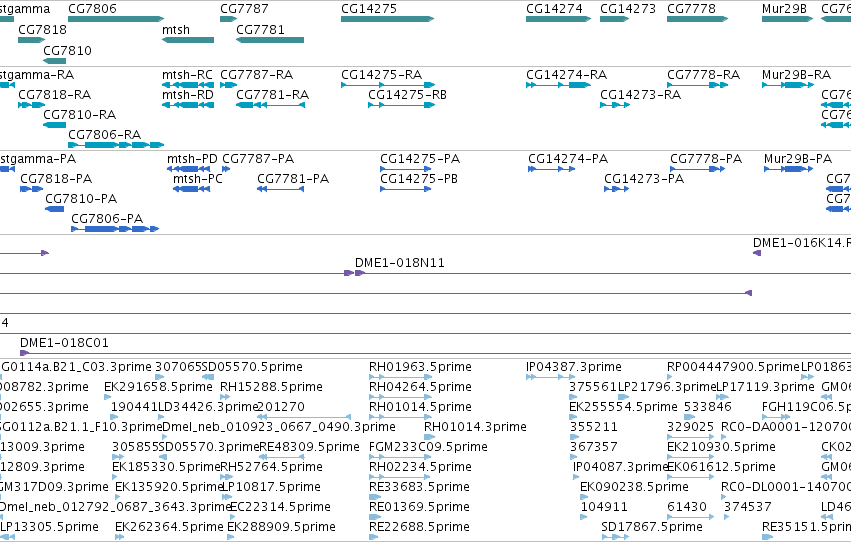
Task: Click the CG14275-PB protein
Action: (x=406, y=189)
